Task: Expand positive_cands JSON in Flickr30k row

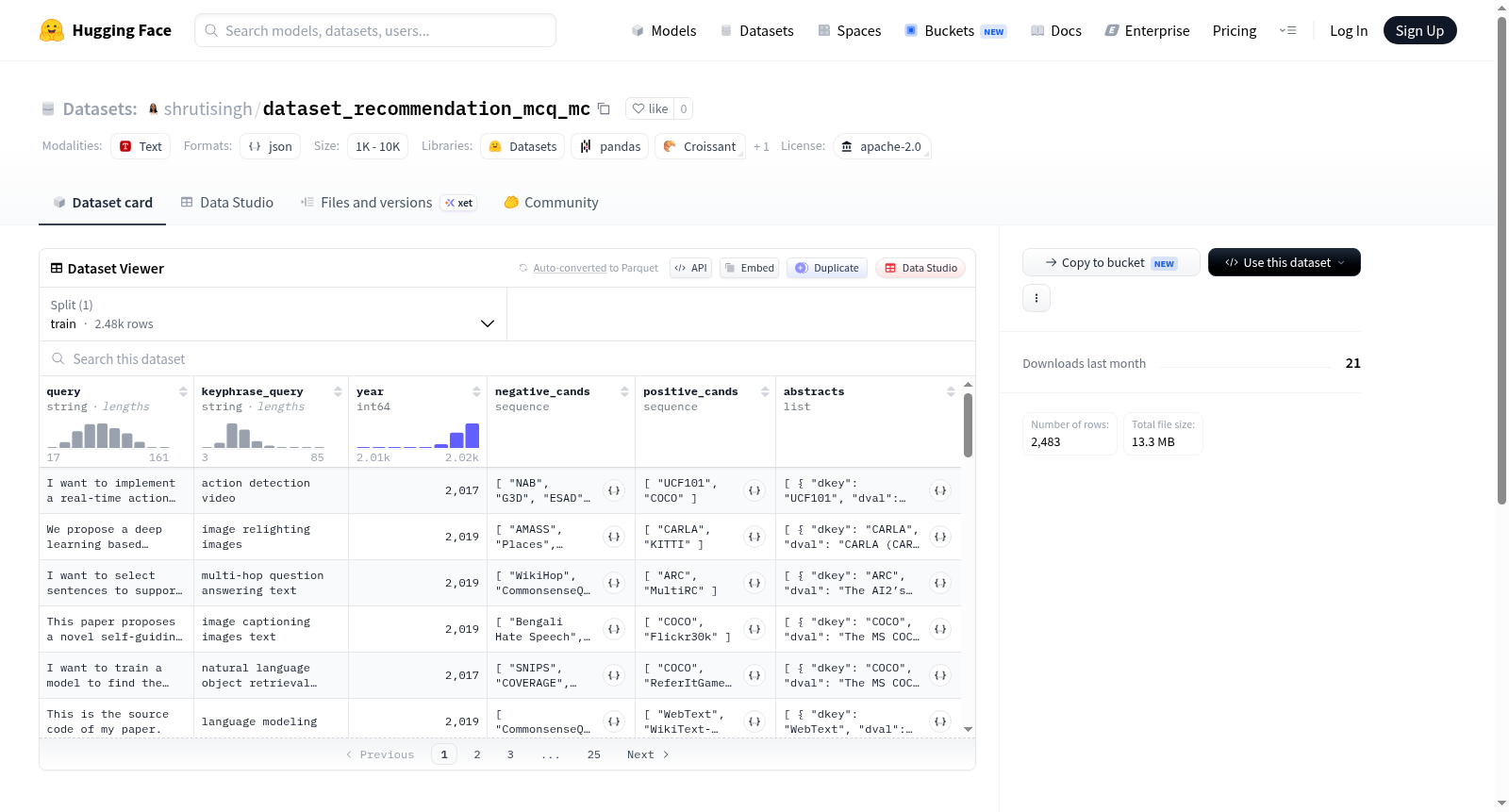Action: pos(754,629)
